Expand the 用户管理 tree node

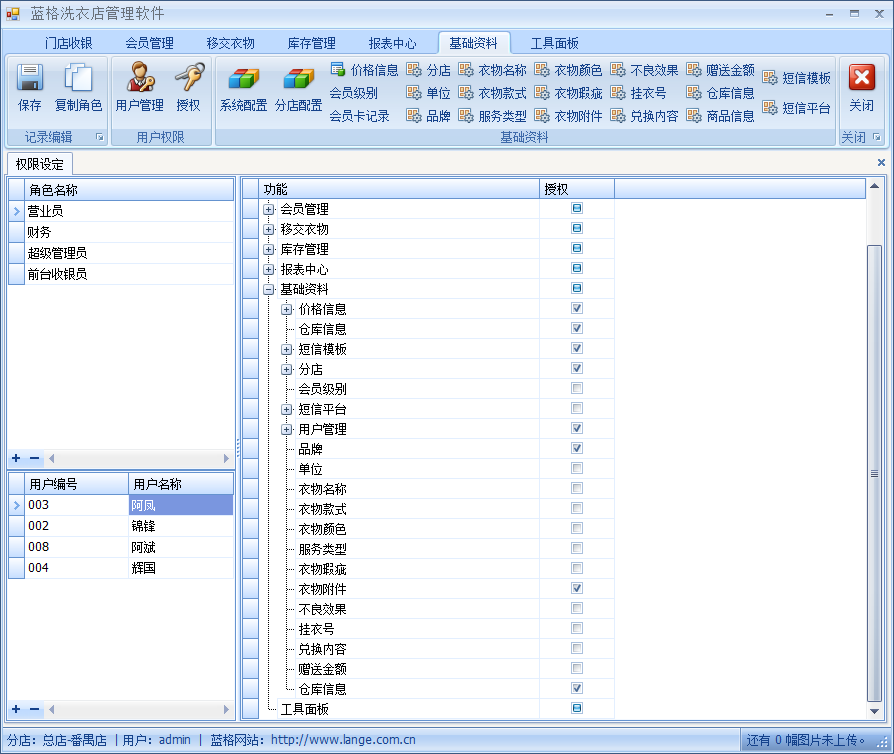coord(287,429)
